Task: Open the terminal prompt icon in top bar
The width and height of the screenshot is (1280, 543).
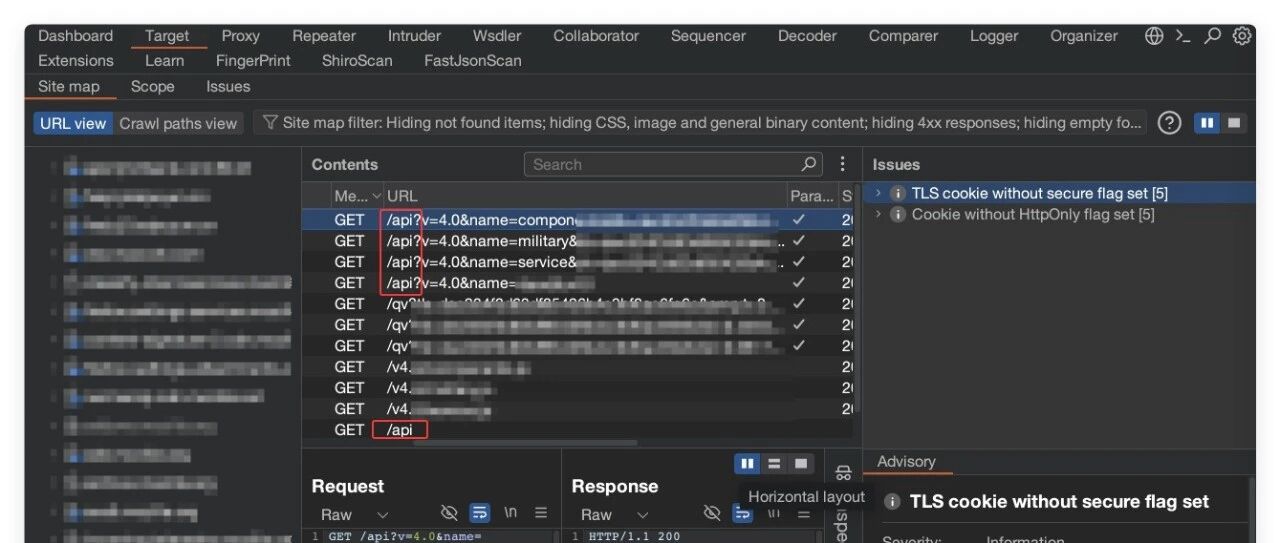Action: coord(1183,36)
